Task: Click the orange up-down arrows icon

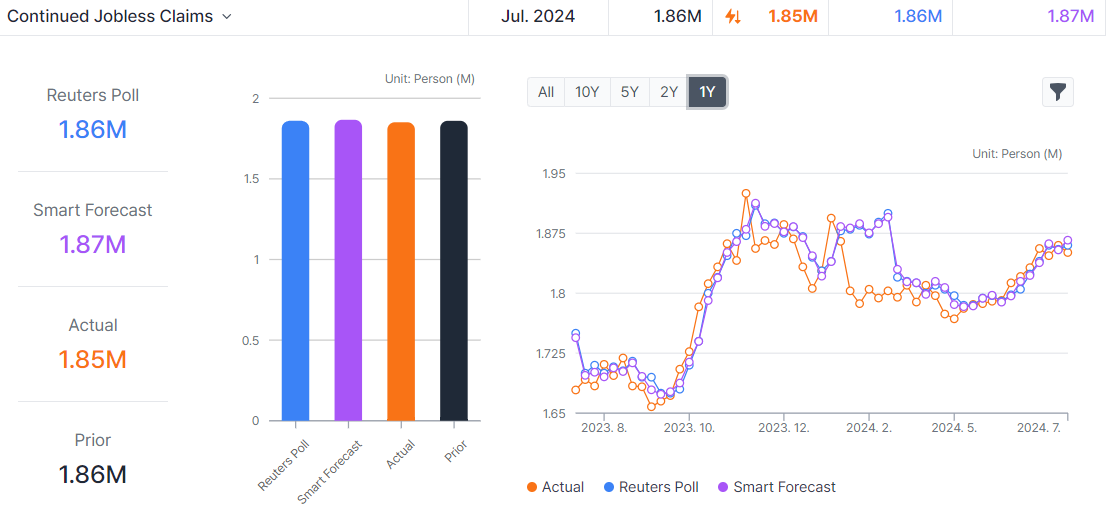Action: click(x=733, y=16)
